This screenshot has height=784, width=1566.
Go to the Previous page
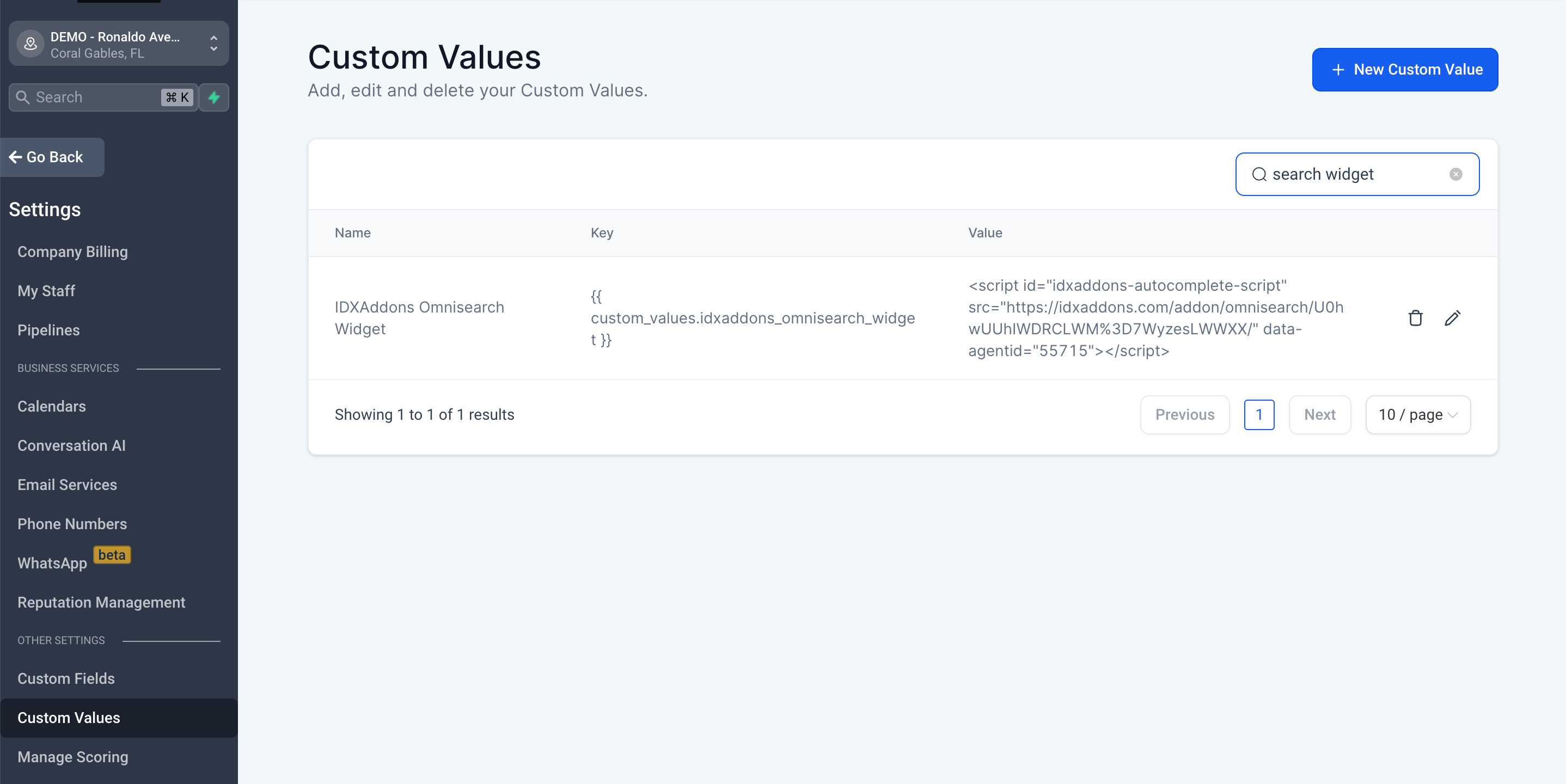point(1184,414)
